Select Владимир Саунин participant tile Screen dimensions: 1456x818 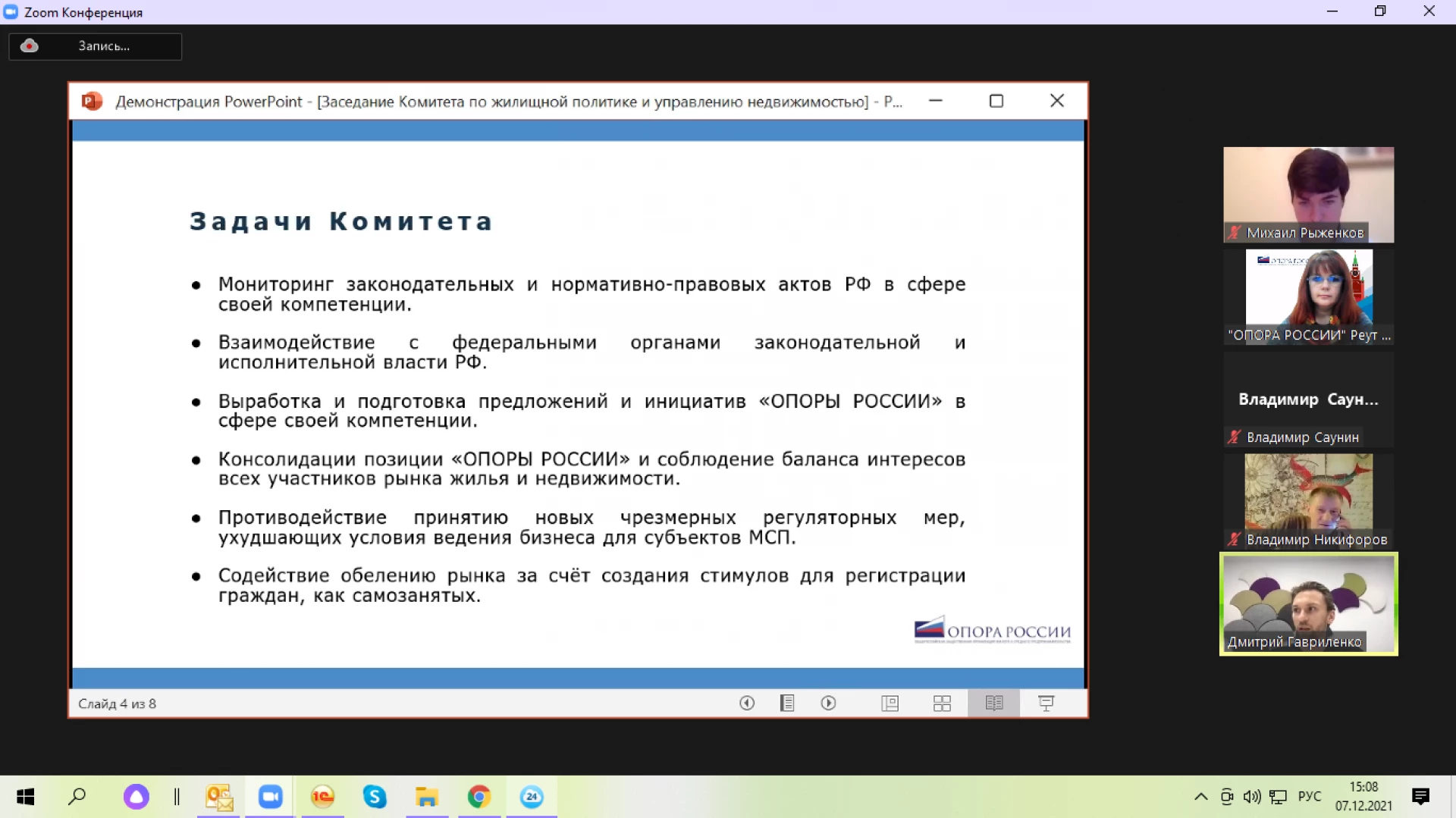coord(1308,400)
